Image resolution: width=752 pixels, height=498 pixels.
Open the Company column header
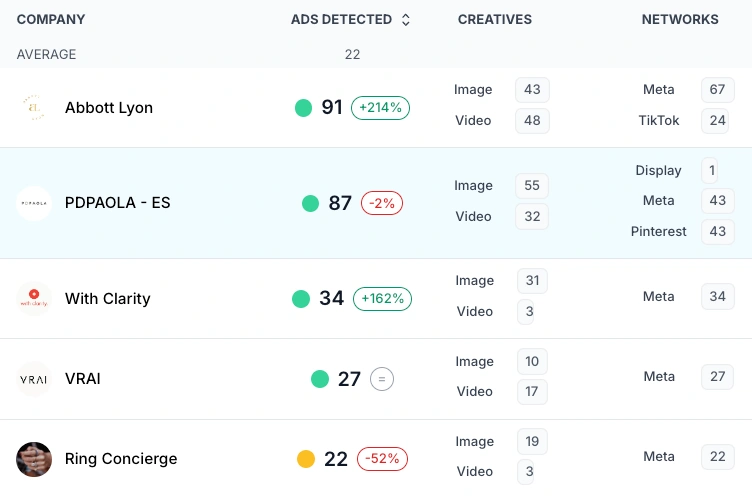pyautogui.click(x=51, y=20)
